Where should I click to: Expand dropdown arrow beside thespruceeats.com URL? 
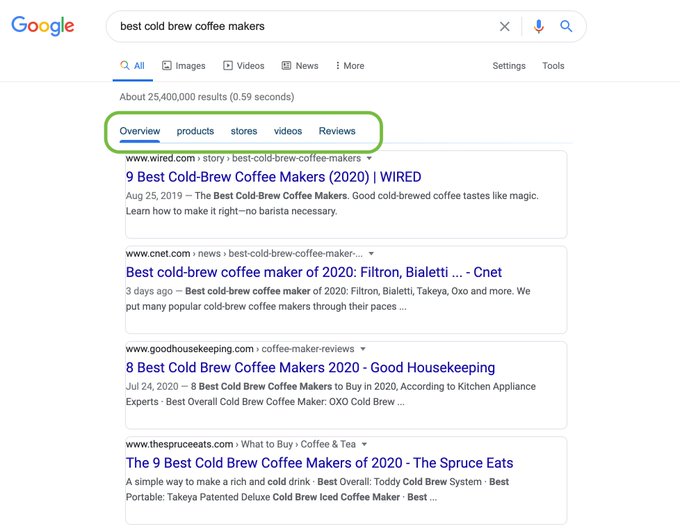pyautogui.click(x=364, y=444)
